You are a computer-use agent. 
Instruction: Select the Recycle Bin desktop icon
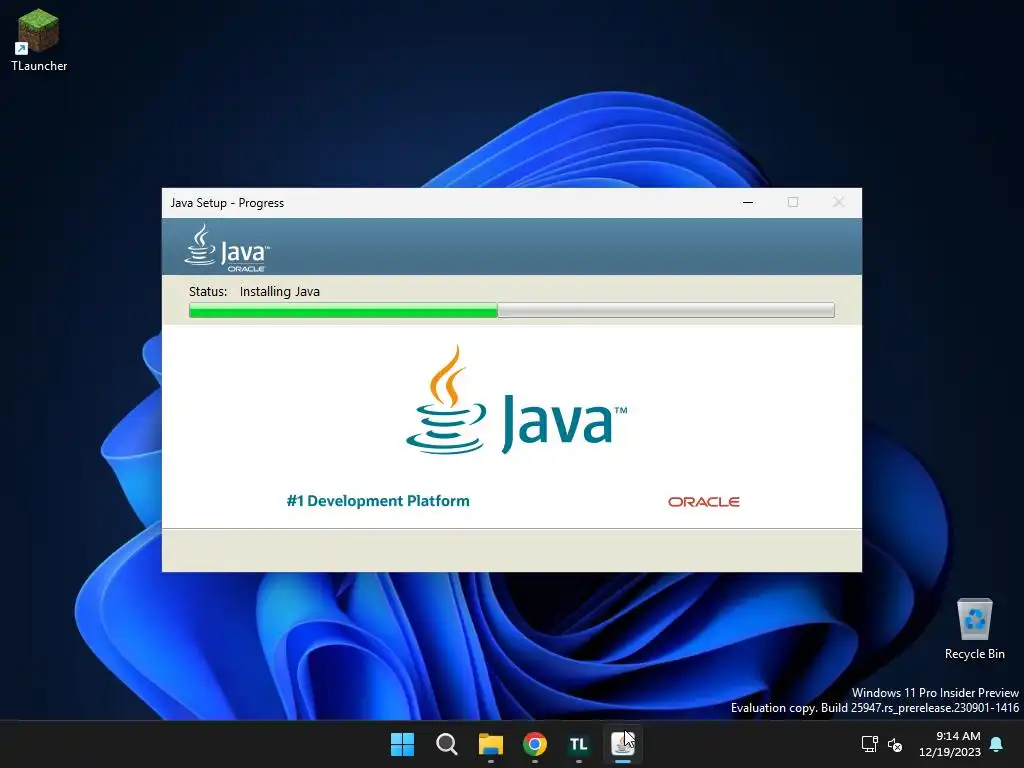click(974, 628)
